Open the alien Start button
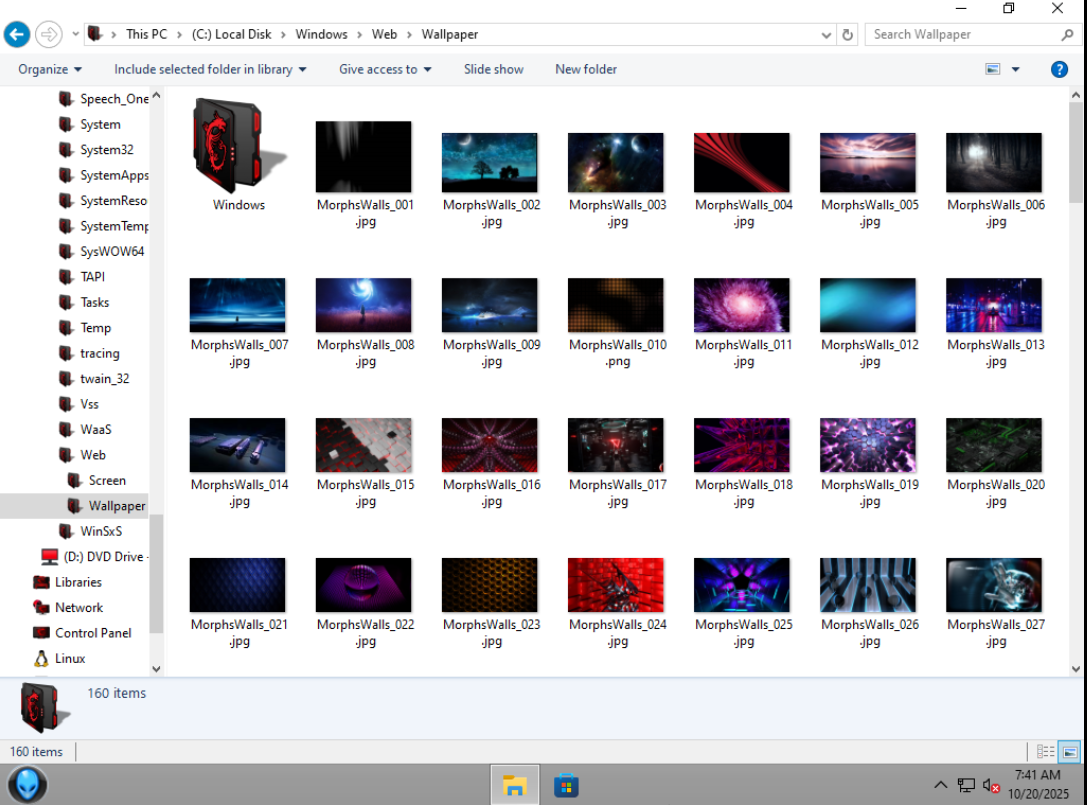Image resolution: width=1087 pixels, height=805 pixels. (x=28, y=785)
